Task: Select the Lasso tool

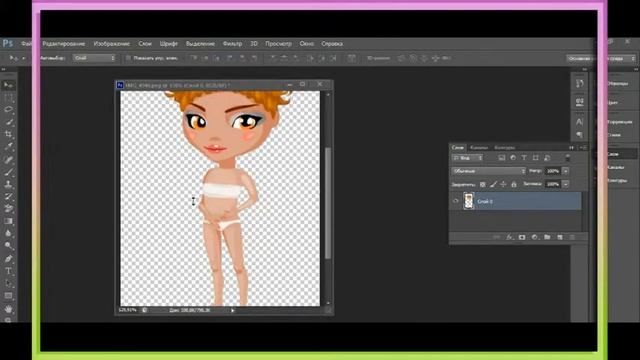Action: 8,110
